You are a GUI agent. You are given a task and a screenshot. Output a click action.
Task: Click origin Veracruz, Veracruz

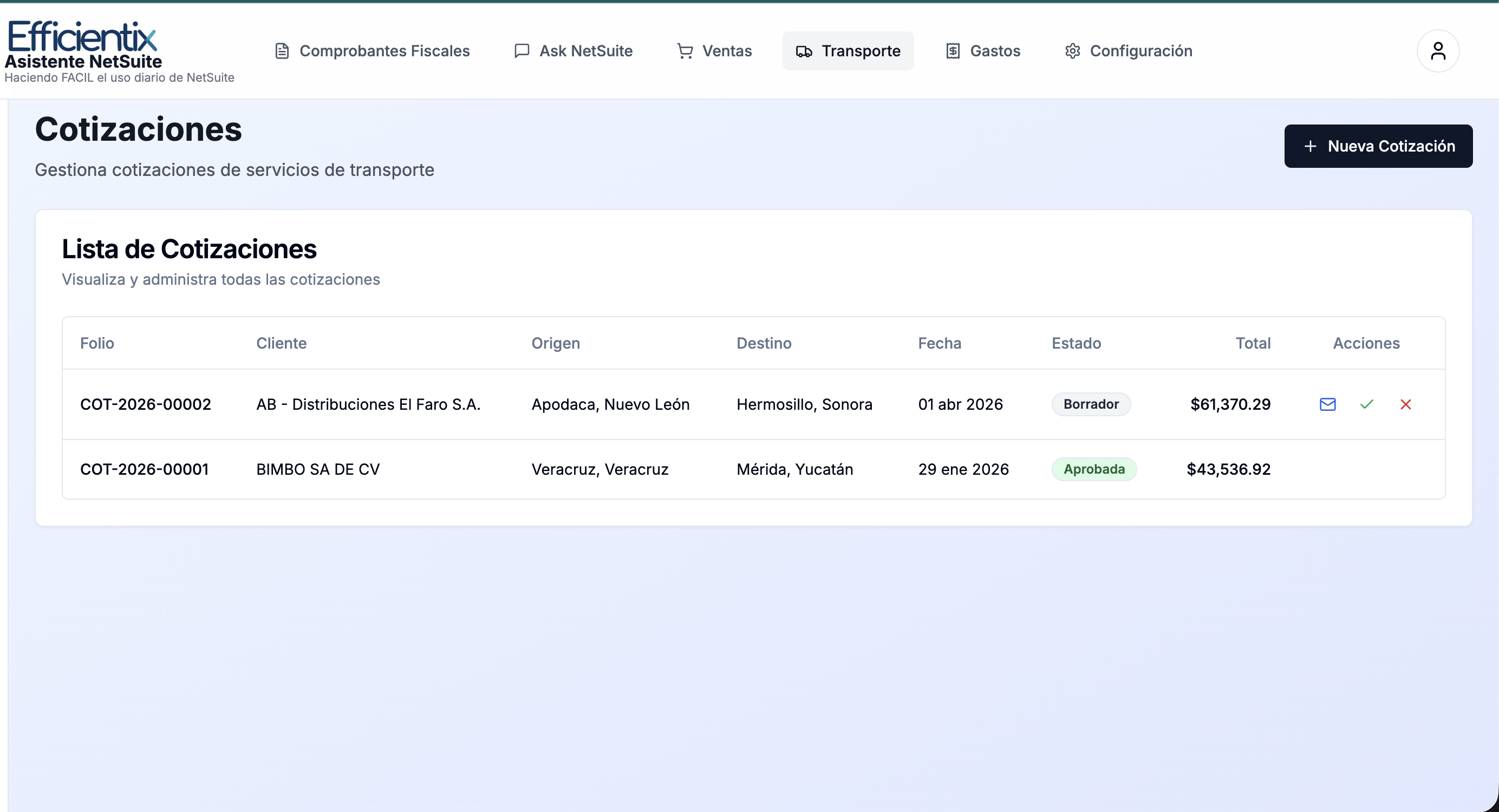pos(600,469)
